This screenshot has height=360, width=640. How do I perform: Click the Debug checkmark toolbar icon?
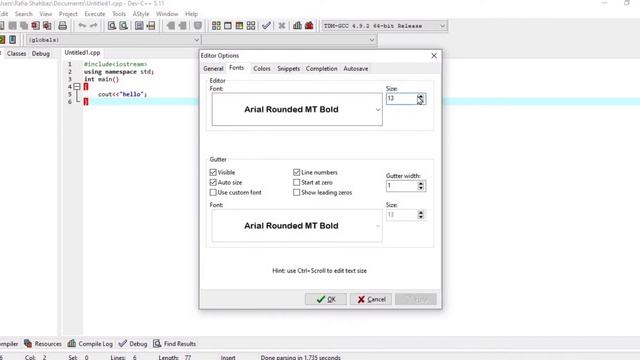(x=267, y=26)
